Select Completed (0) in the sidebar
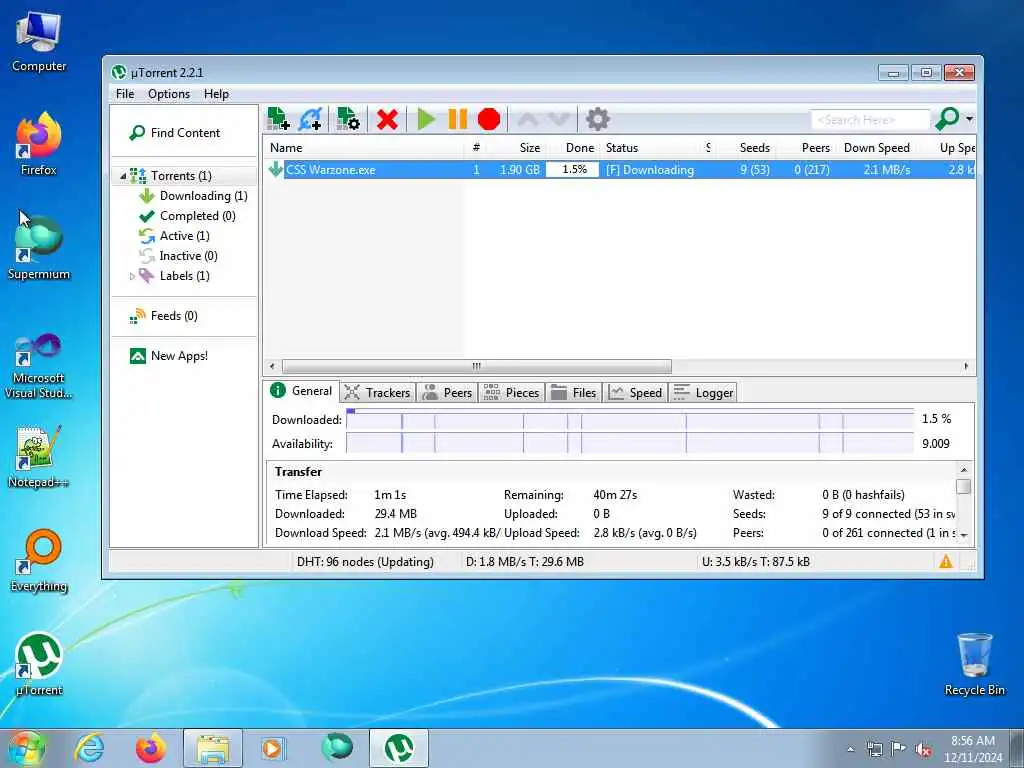1024x768 pixels. pos(187,216)
